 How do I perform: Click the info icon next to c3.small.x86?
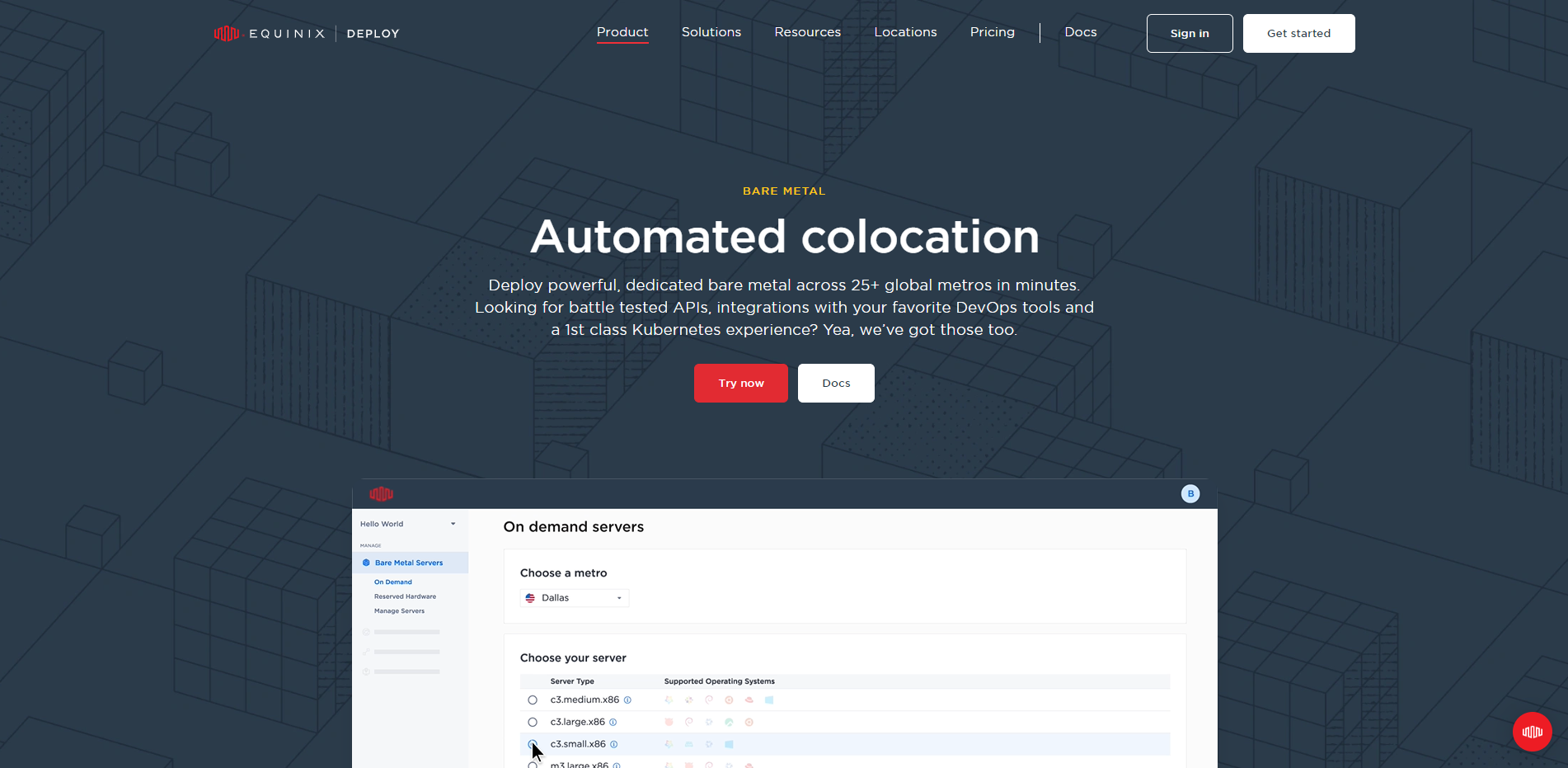tap(613, 744)
